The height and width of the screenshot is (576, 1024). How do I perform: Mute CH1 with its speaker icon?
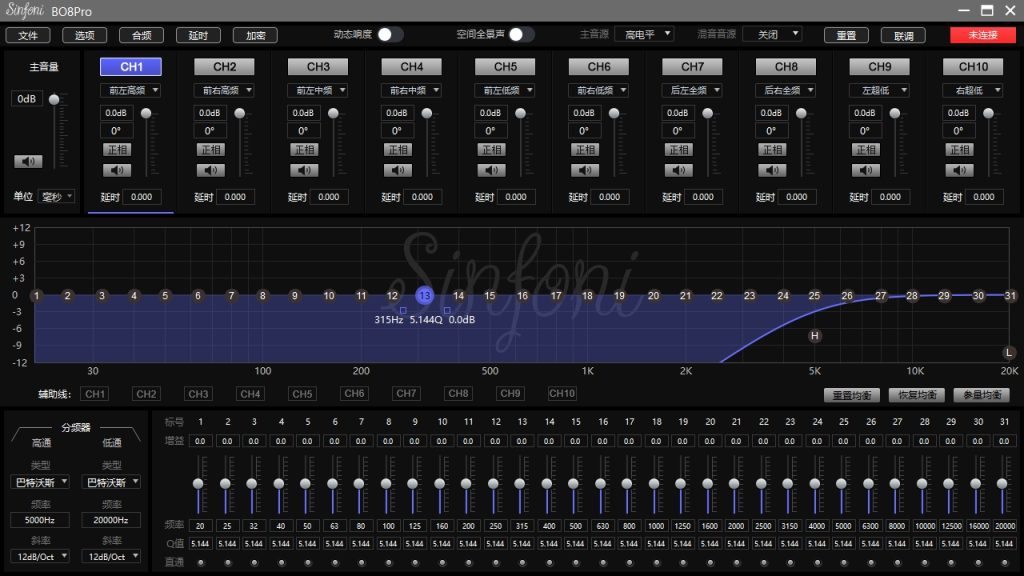coord(117,170)
